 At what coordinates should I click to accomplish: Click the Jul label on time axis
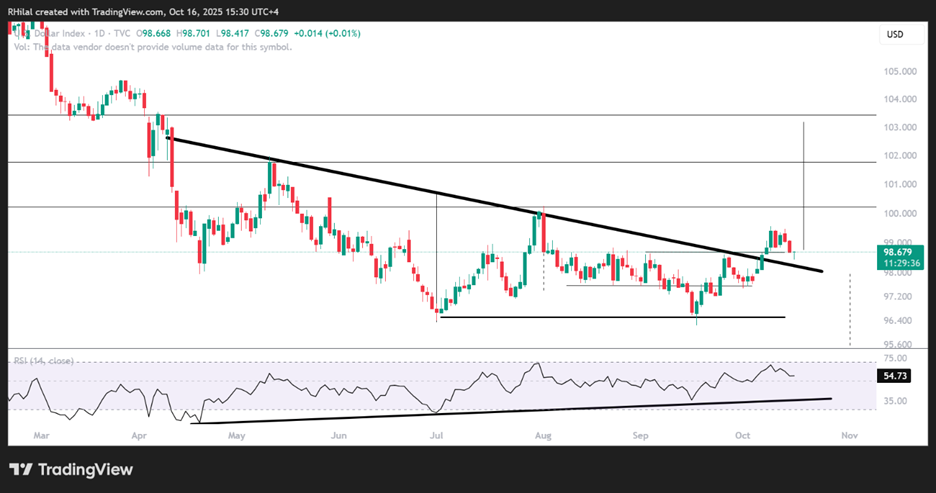[x=436, y=436]
